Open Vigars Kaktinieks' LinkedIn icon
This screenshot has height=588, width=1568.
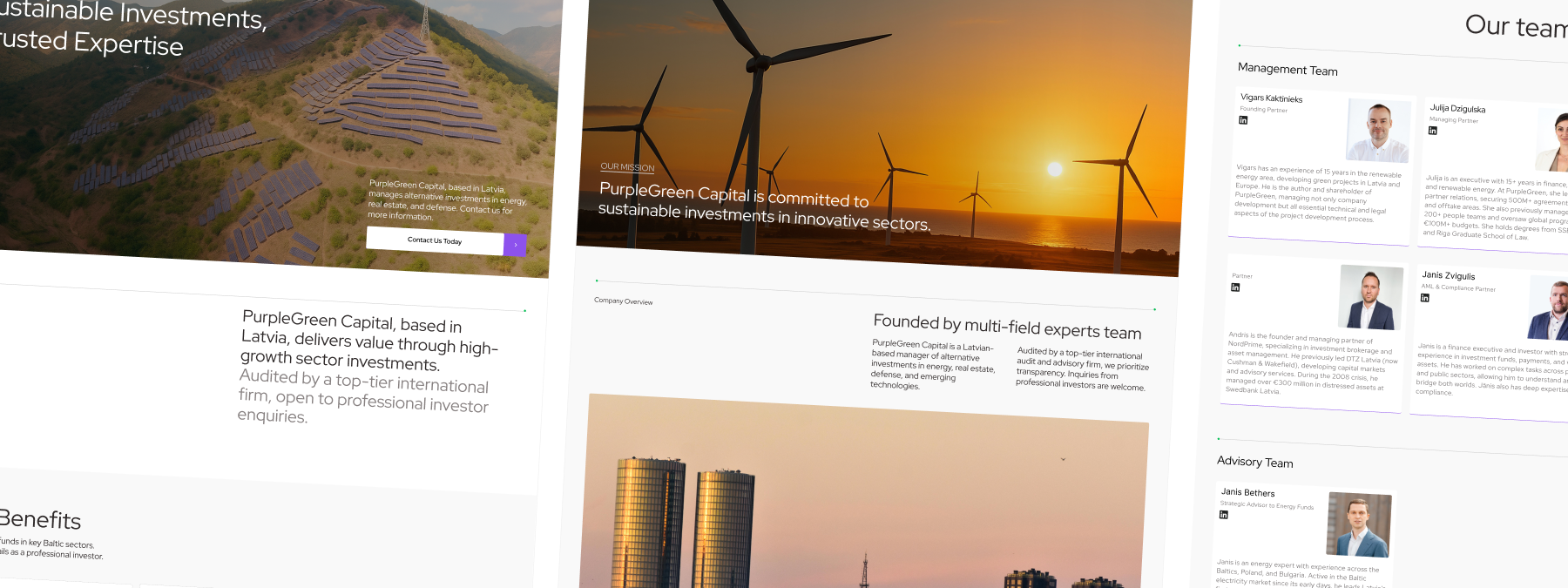tap(1243, 120)
